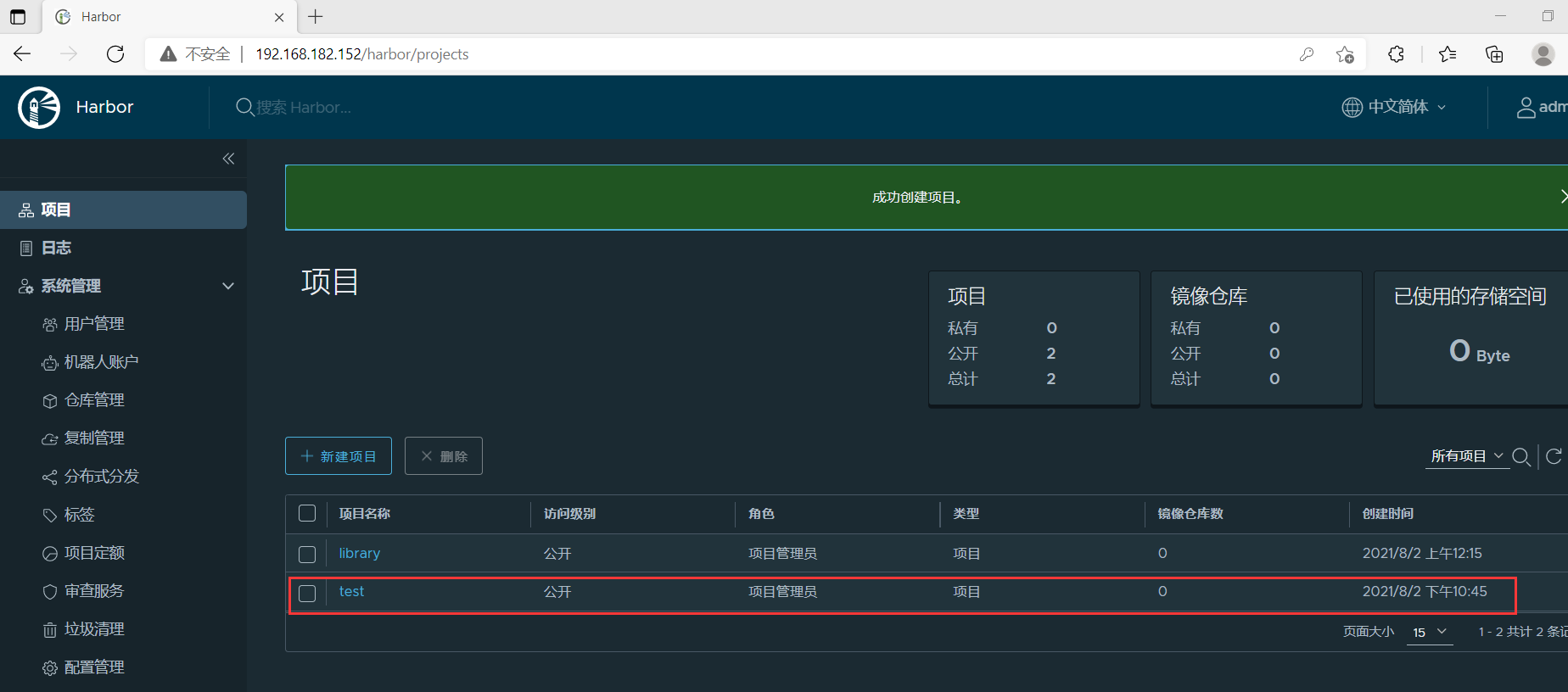This screenshot has width=1568, height=692.
Task: Open 日志 in the sidebar
Action: tap(56, 248)
